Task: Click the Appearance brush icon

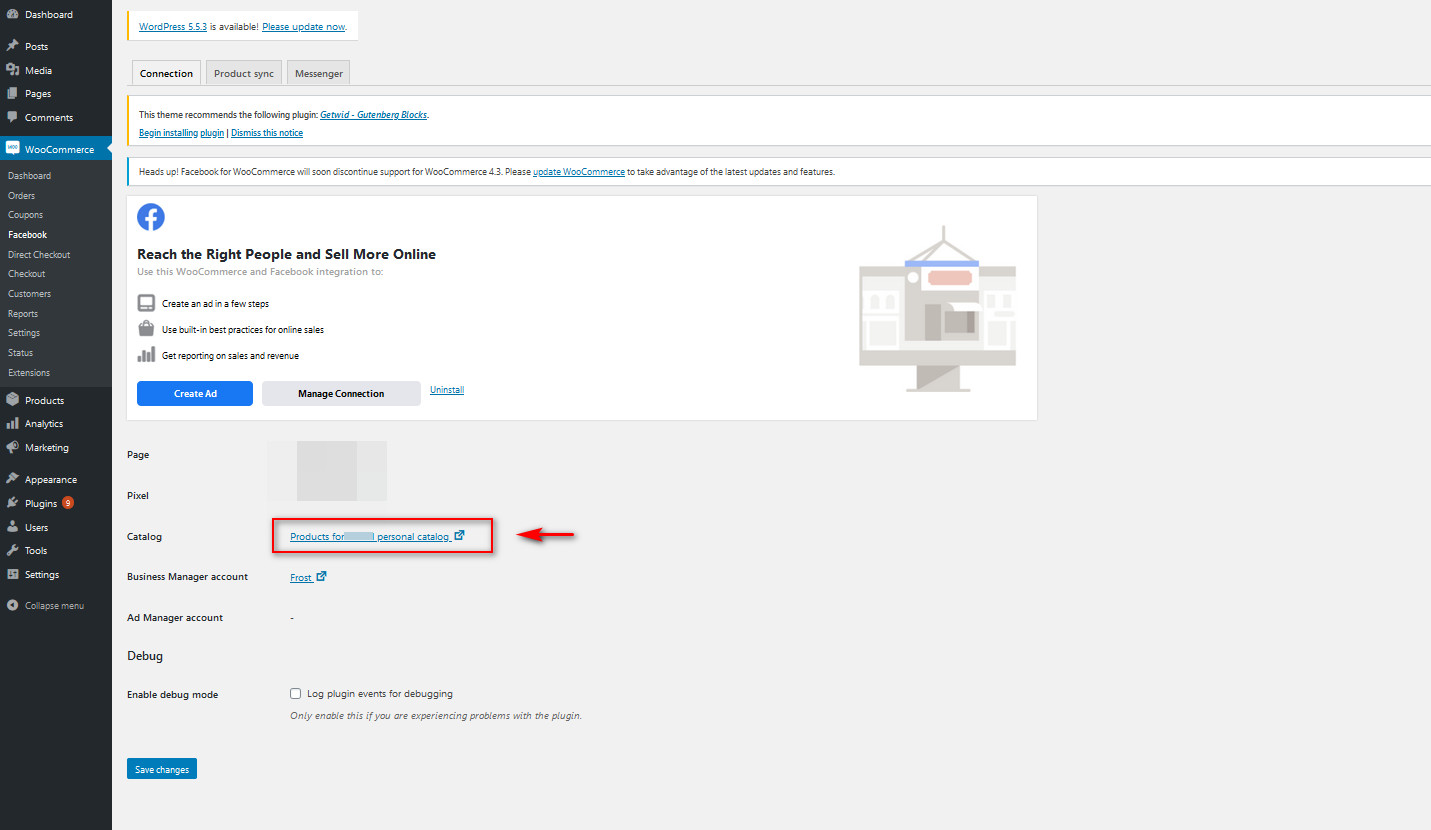Action: 12,479
